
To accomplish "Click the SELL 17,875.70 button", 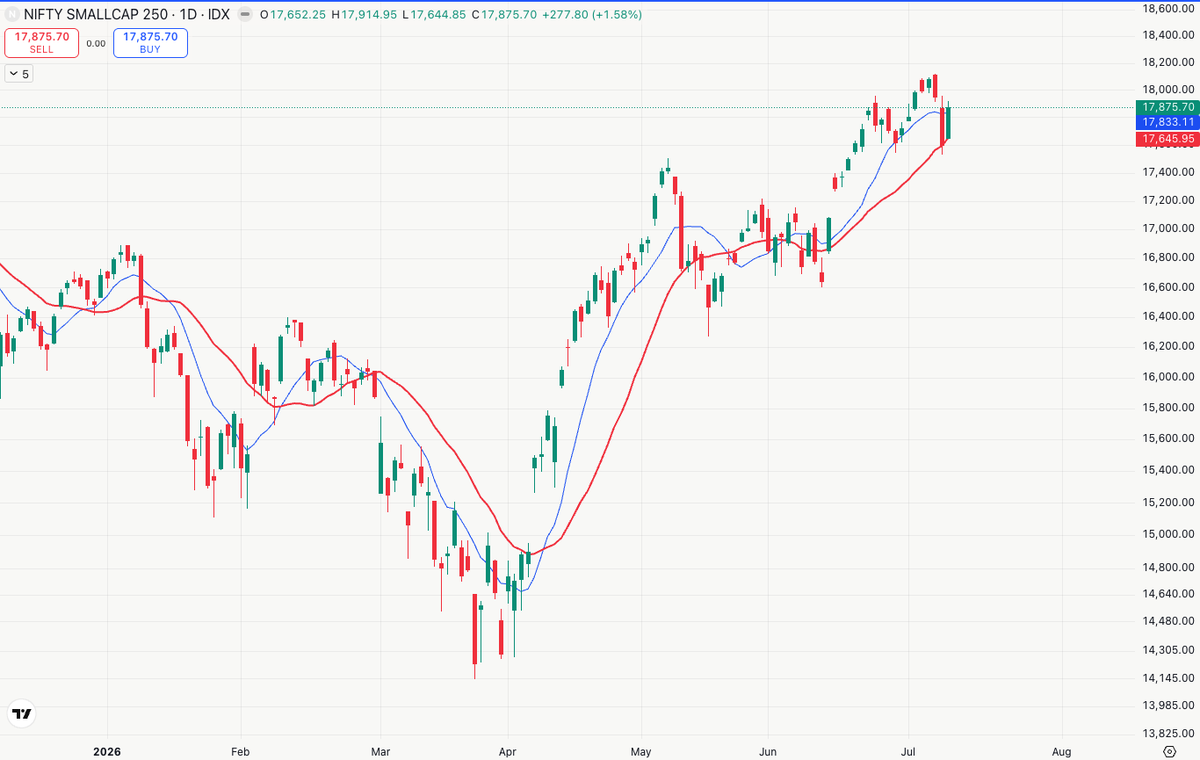I will coord(42,42).
